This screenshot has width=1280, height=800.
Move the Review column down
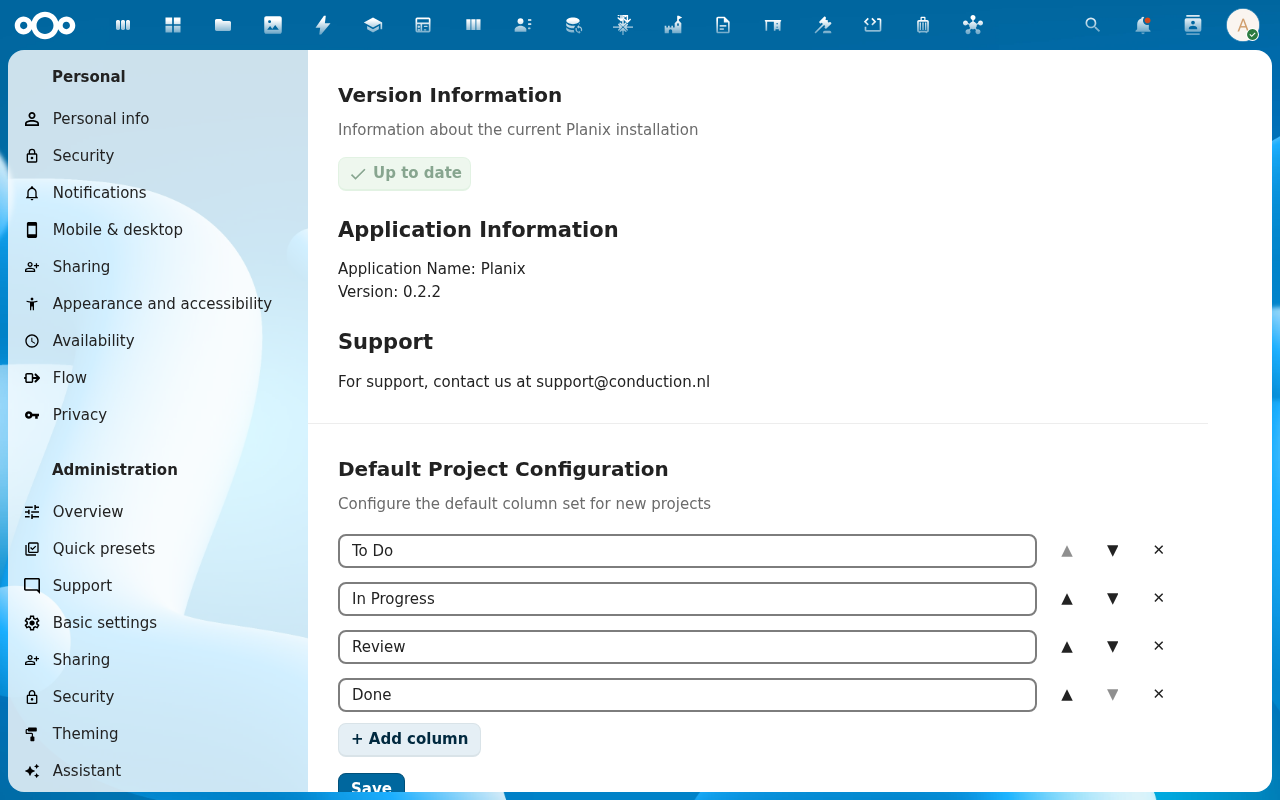coord(1113,647)
